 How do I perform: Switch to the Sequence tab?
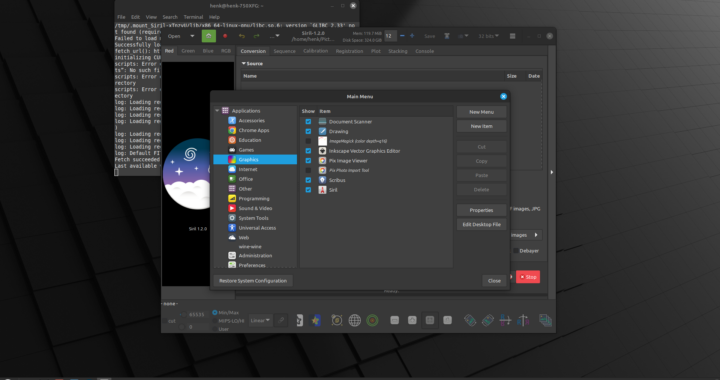(x=284, y=51)
